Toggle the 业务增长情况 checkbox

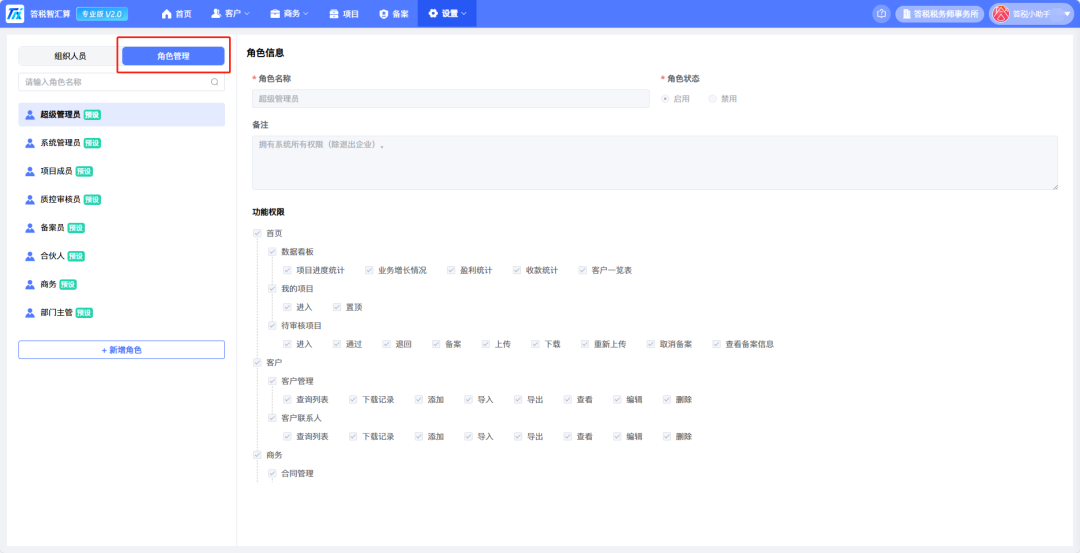(x=369, y=271)
